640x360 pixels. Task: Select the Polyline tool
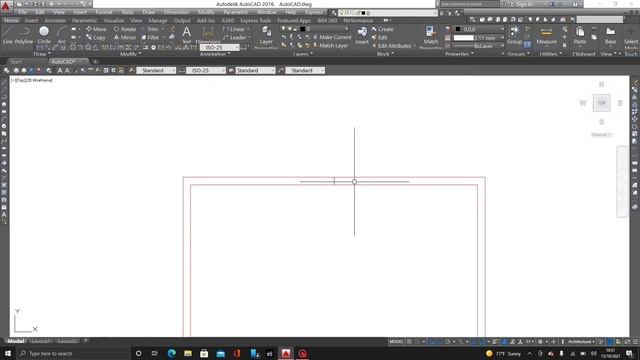(x=24, y=35)
